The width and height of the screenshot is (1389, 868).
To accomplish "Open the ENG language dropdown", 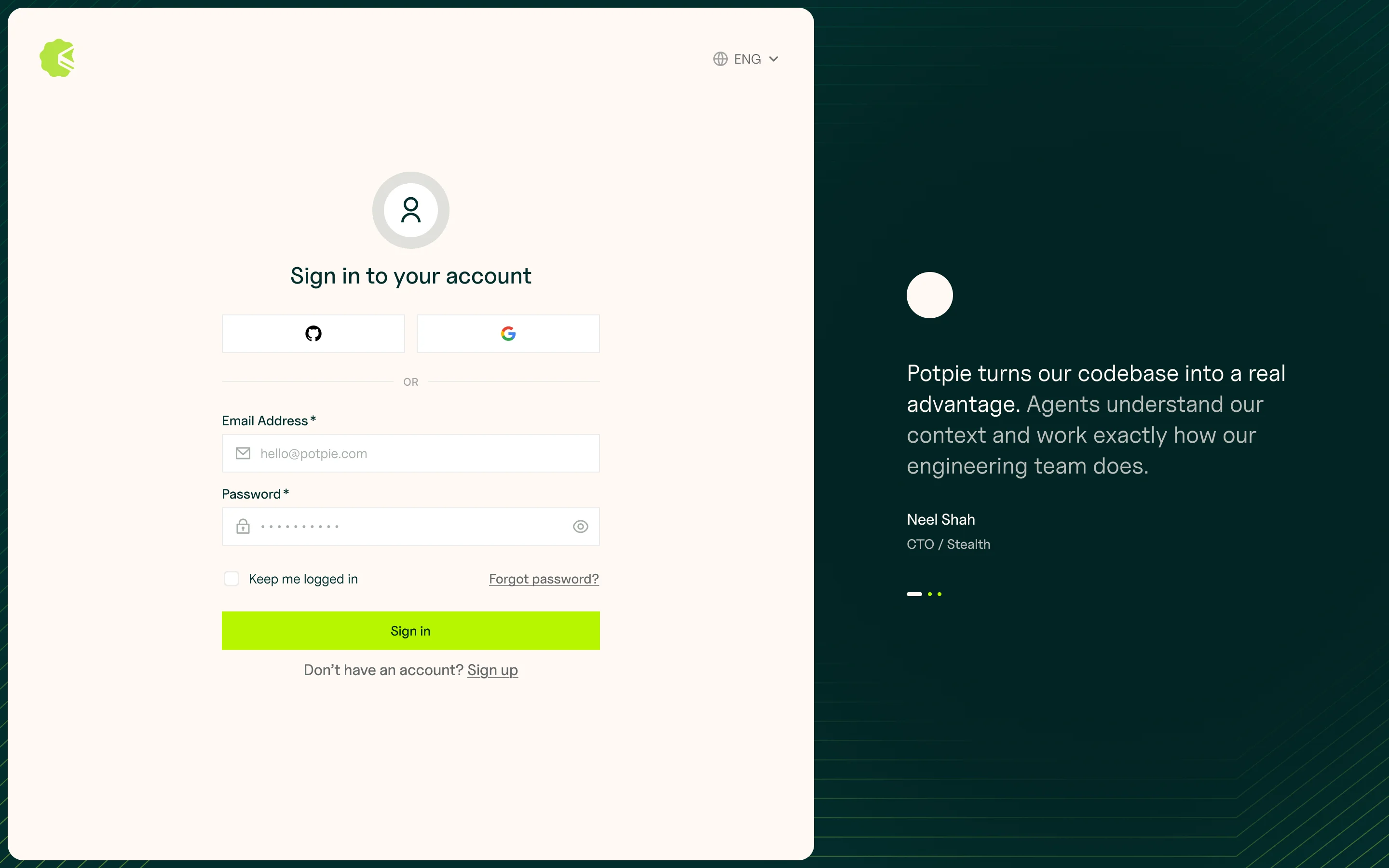I will (747, 59).
